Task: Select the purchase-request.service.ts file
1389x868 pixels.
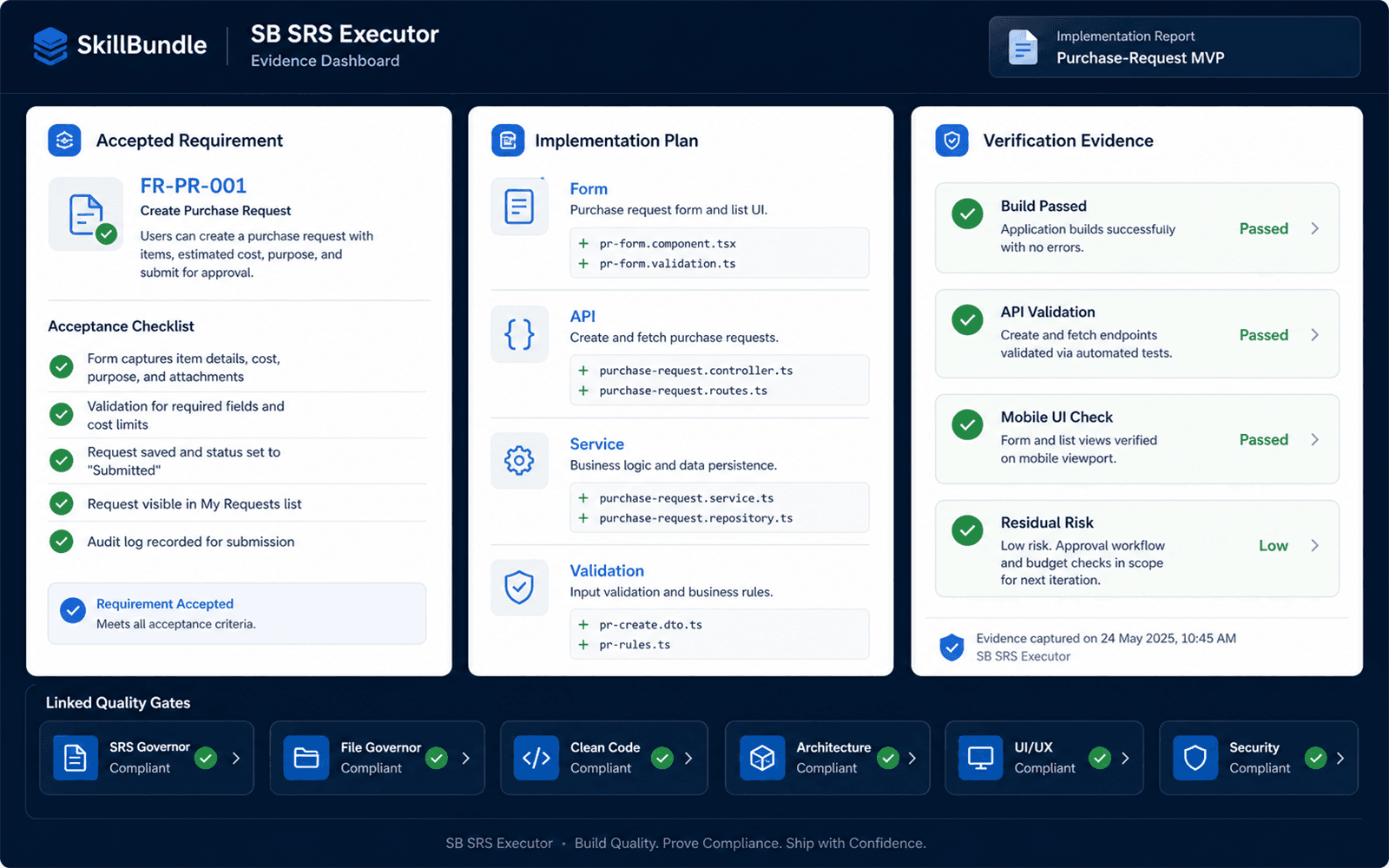Action: pyautogui.click(x=687, y=498)
